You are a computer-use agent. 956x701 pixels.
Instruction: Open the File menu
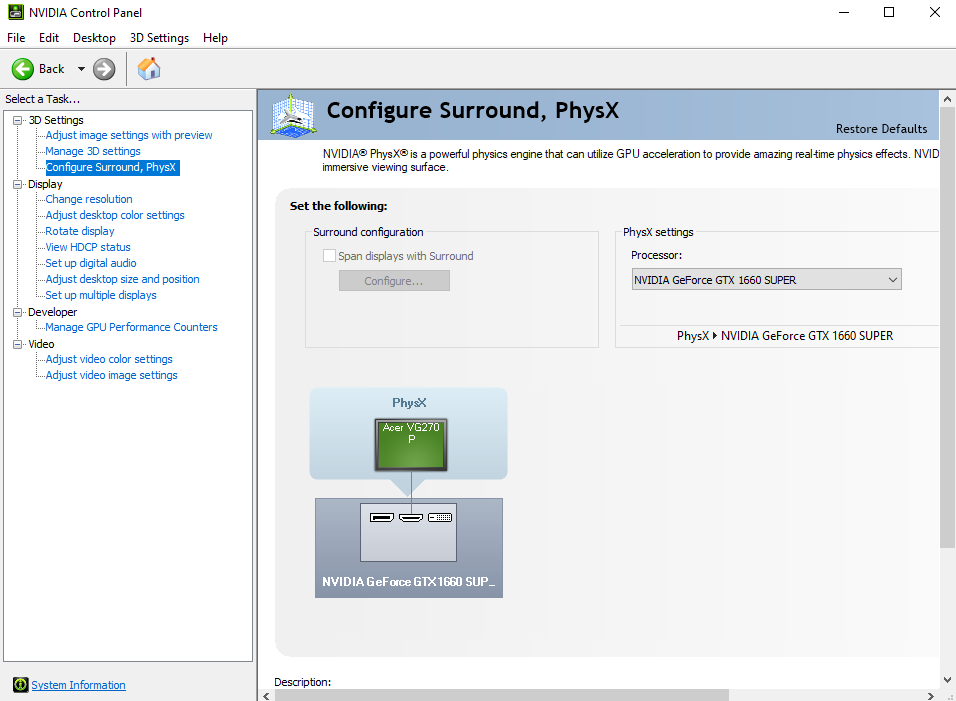pos(16,38)
